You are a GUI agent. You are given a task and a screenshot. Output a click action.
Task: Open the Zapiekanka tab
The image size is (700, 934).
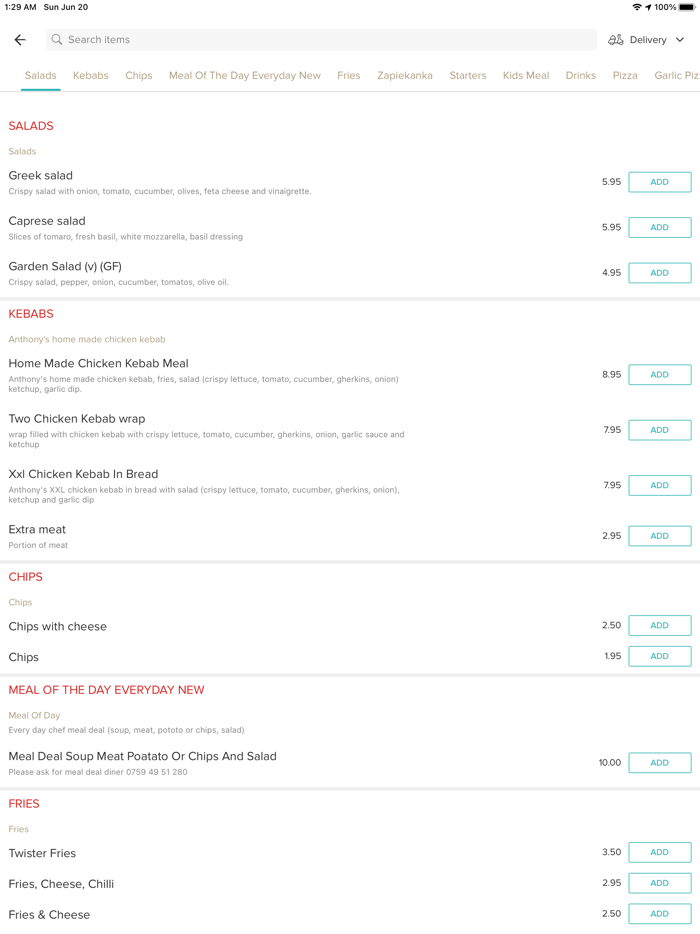point(405,76)
